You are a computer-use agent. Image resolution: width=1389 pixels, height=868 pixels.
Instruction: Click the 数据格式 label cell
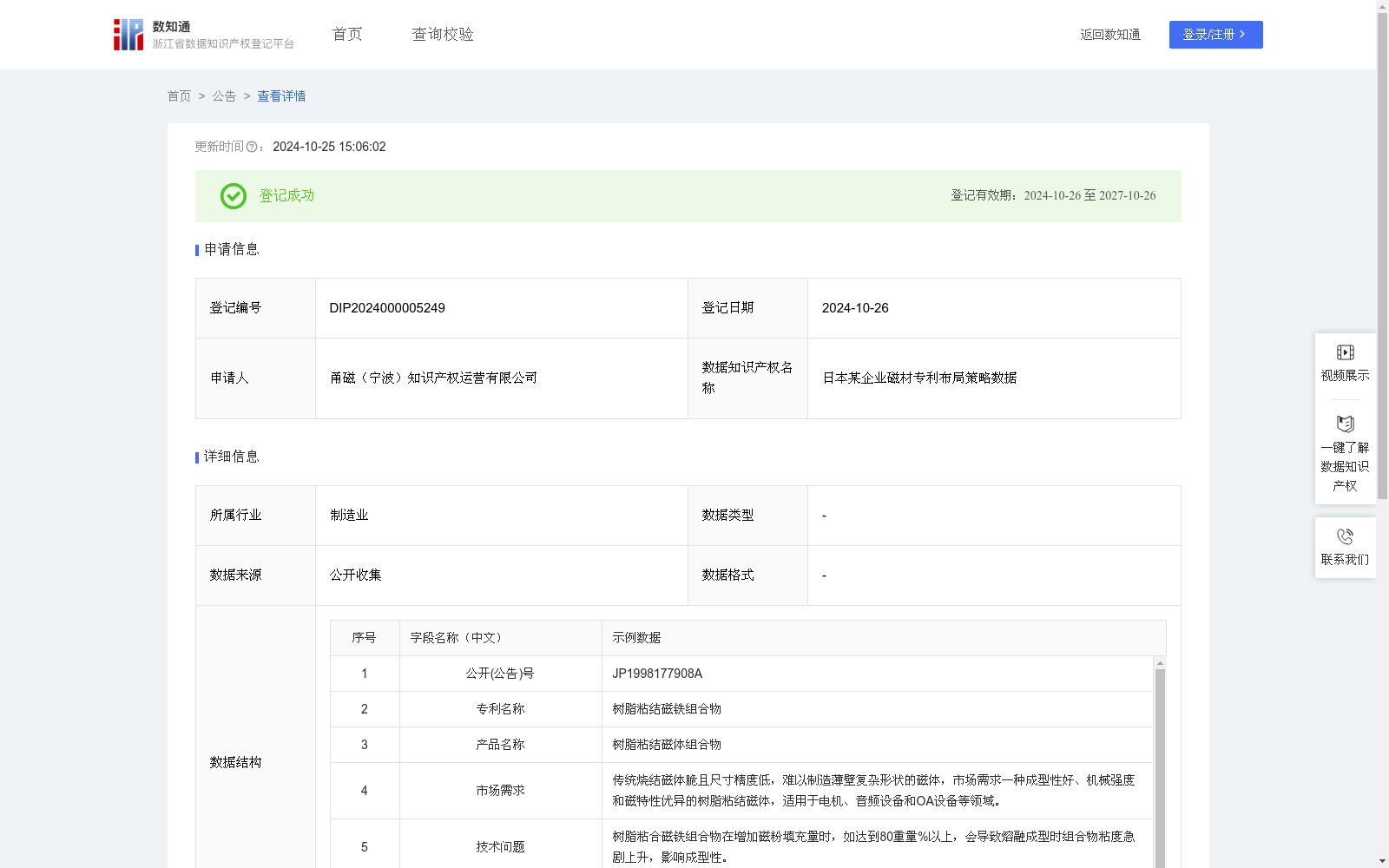click(x=747, y=575)
